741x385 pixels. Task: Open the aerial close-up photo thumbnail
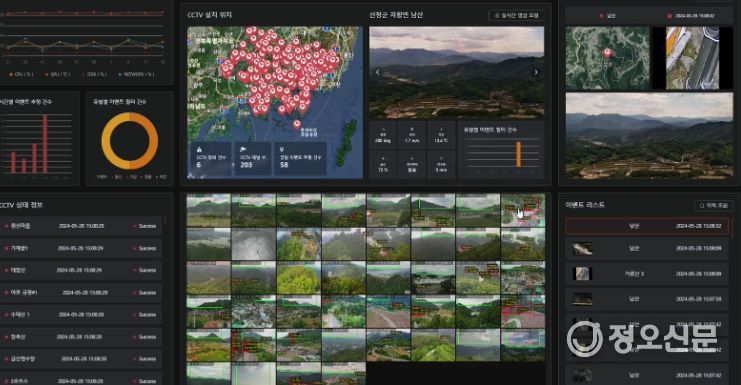click(x=692, y=58)
